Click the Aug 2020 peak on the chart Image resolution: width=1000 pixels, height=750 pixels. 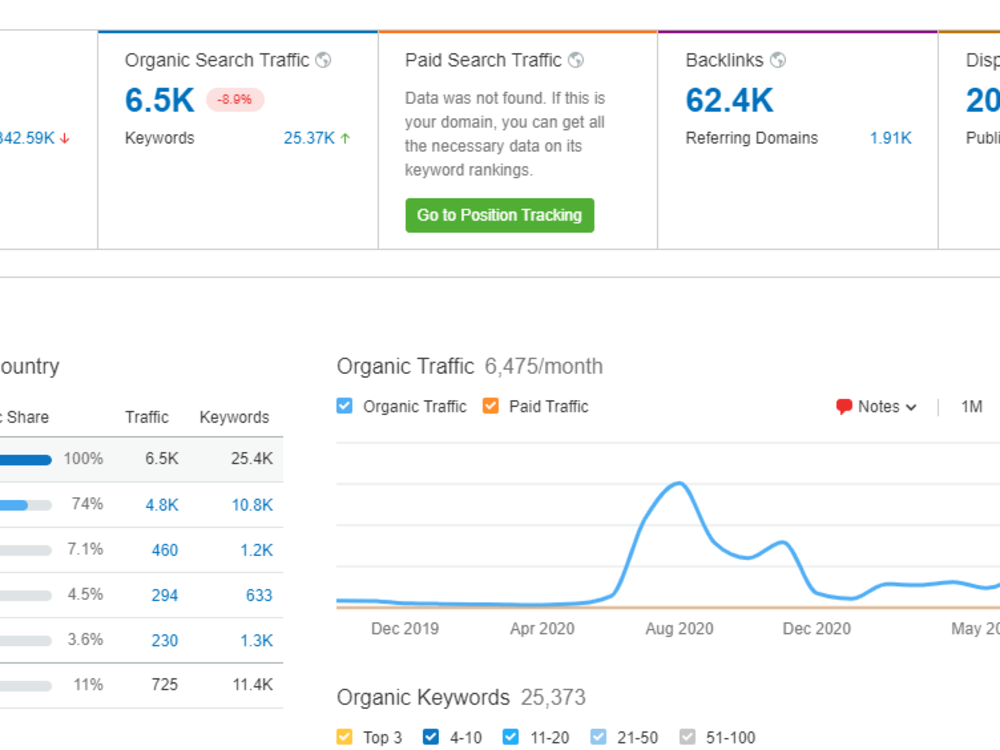679,483
